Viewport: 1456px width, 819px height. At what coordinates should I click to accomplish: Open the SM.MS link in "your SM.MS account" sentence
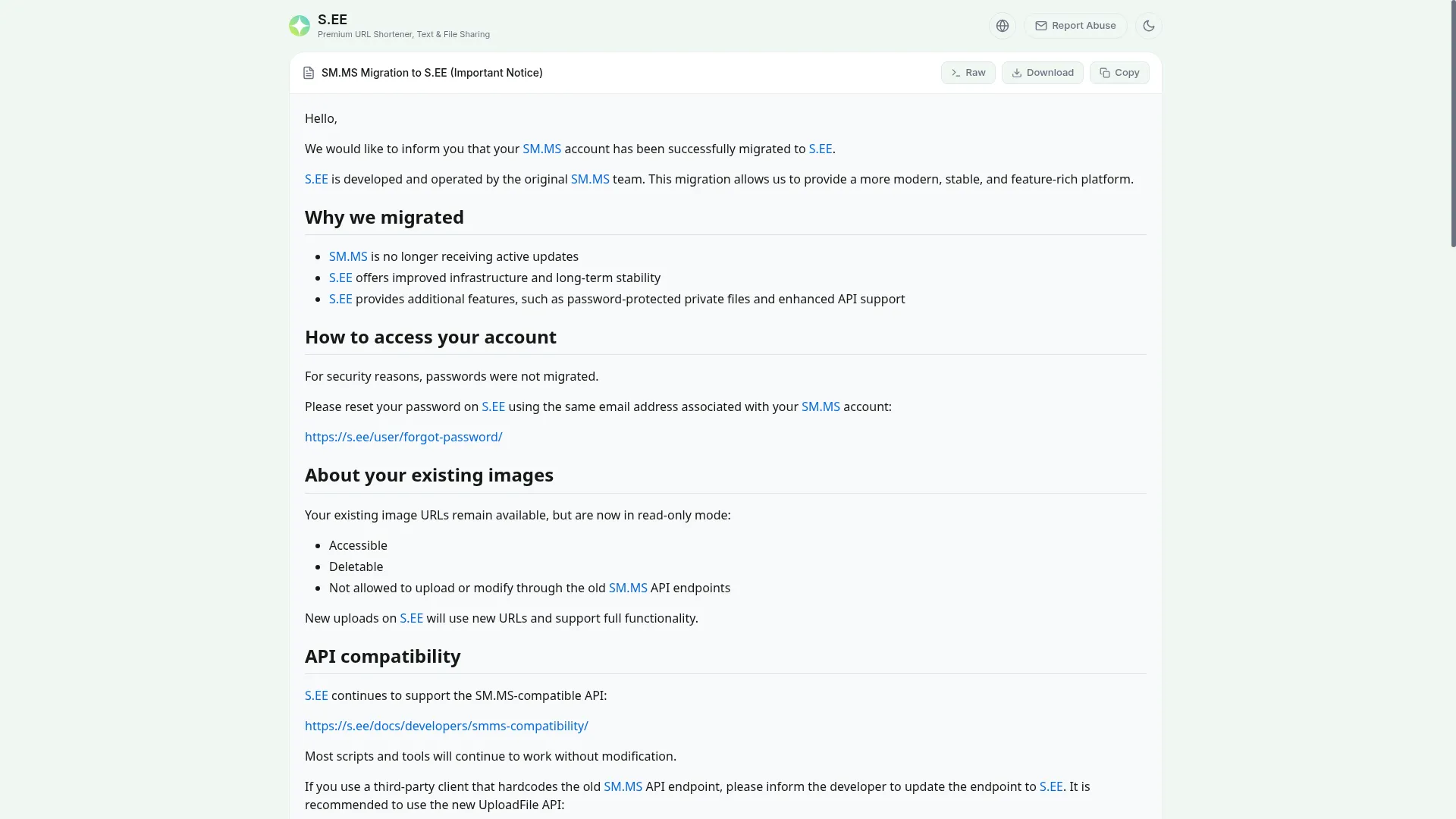pyautogui.click(x=542, y=149)
